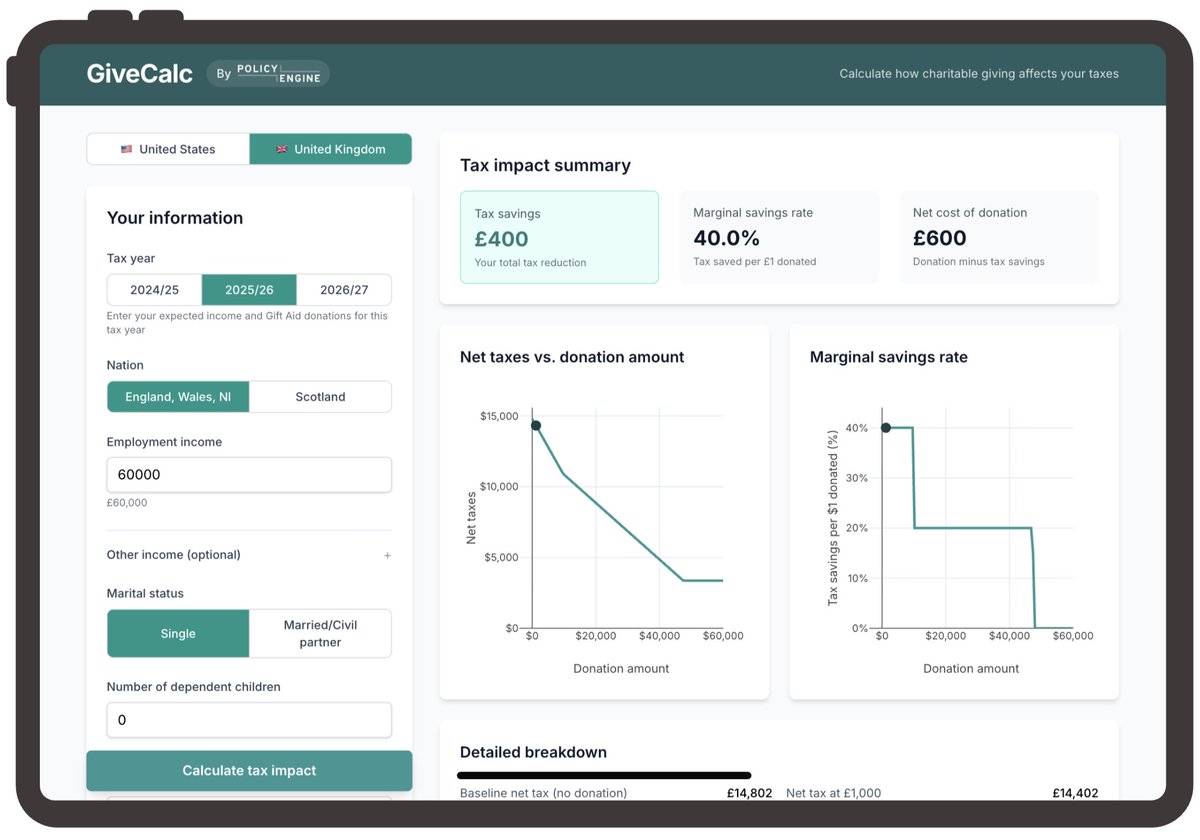Click the Tax impact summary heading
This screenshot has width=1200, height=840.
pos(545,165)
